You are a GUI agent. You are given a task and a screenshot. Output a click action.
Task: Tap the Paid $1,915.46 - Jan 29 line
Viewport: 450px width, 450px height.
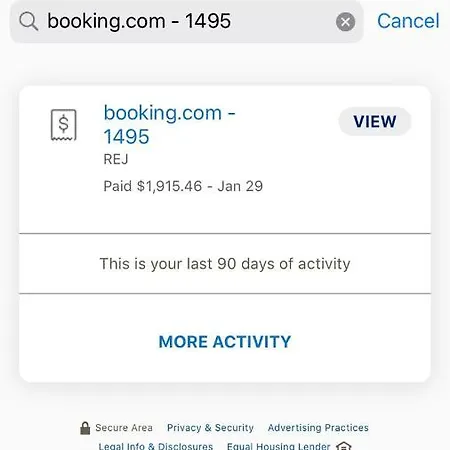[x=183, y=186]
